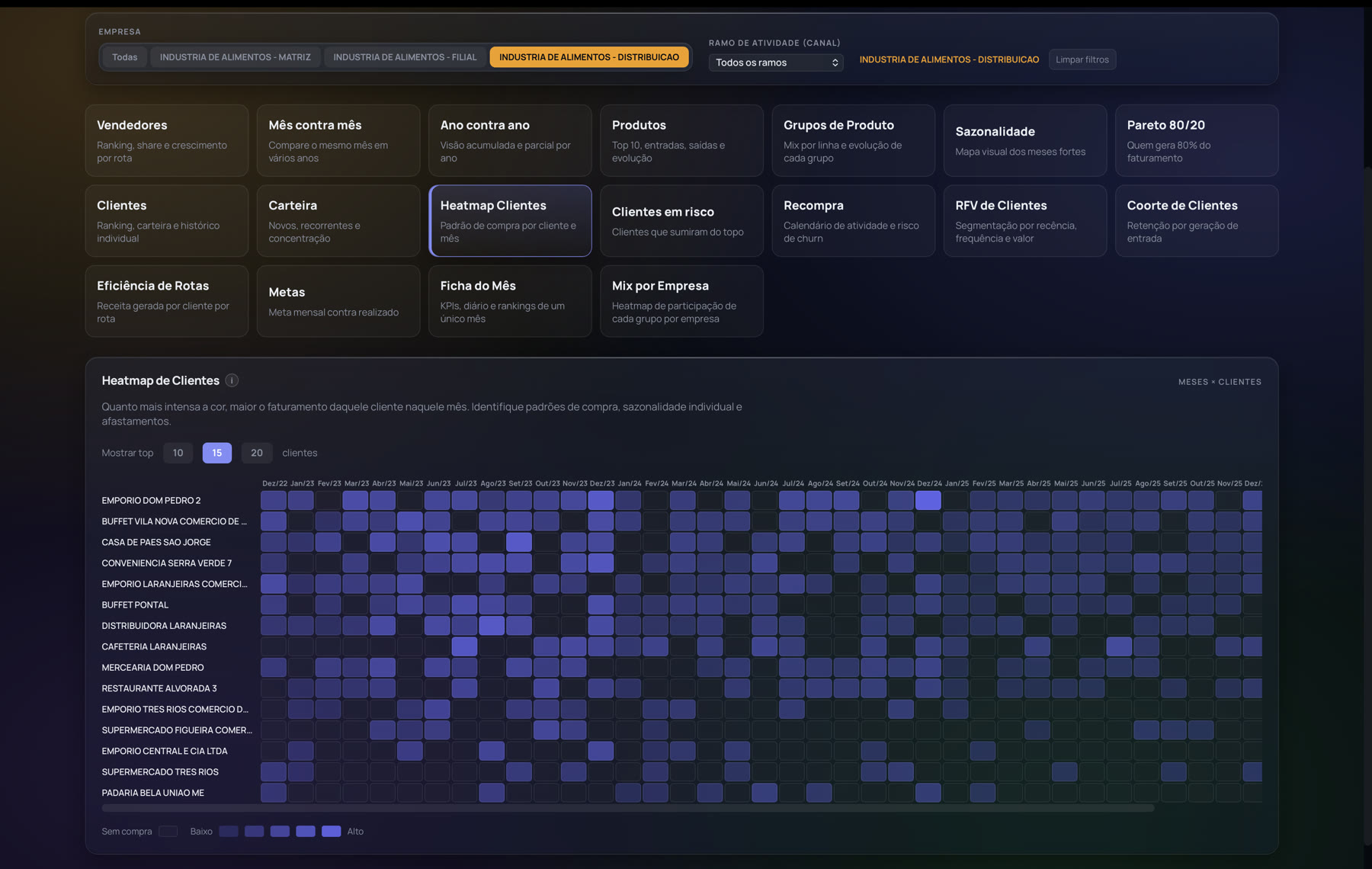This screenshot has height=869, width=1372.
Task: Click the heatmap horizontal scrollbar
Action: click(x=628, y=808)
